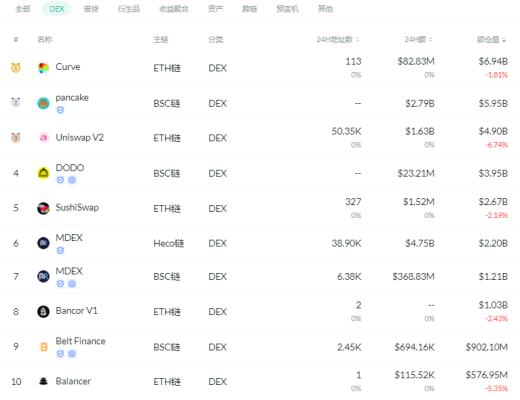Image resolution: width=520 pixels, height=400 pixels.
Task: Click the -1.81% change under Curve
Action: (496, 75)
